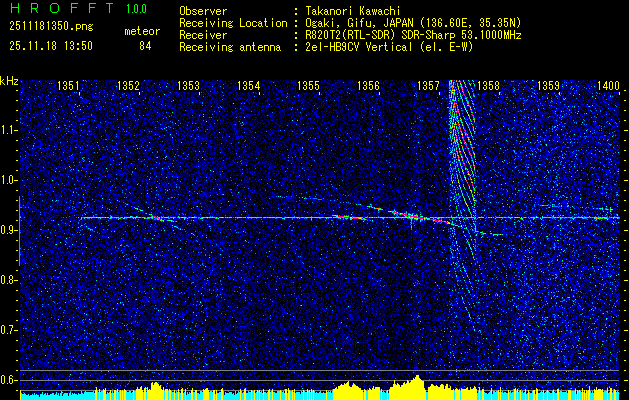629x400 pixels.
Task: Click the observer name Takanori Kawachi
Action: pyautogui.click(x=352, y=11)
